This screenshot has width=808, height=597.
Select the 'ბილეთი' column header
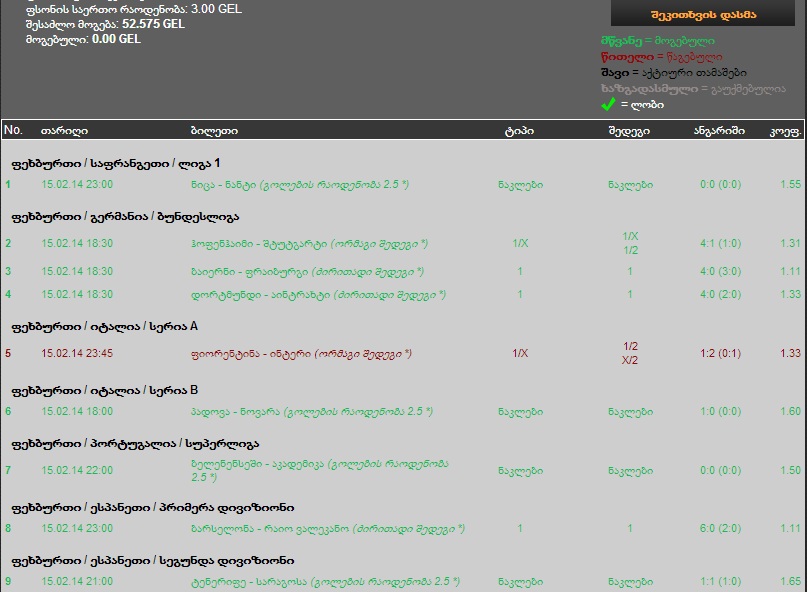pos(214,131)
